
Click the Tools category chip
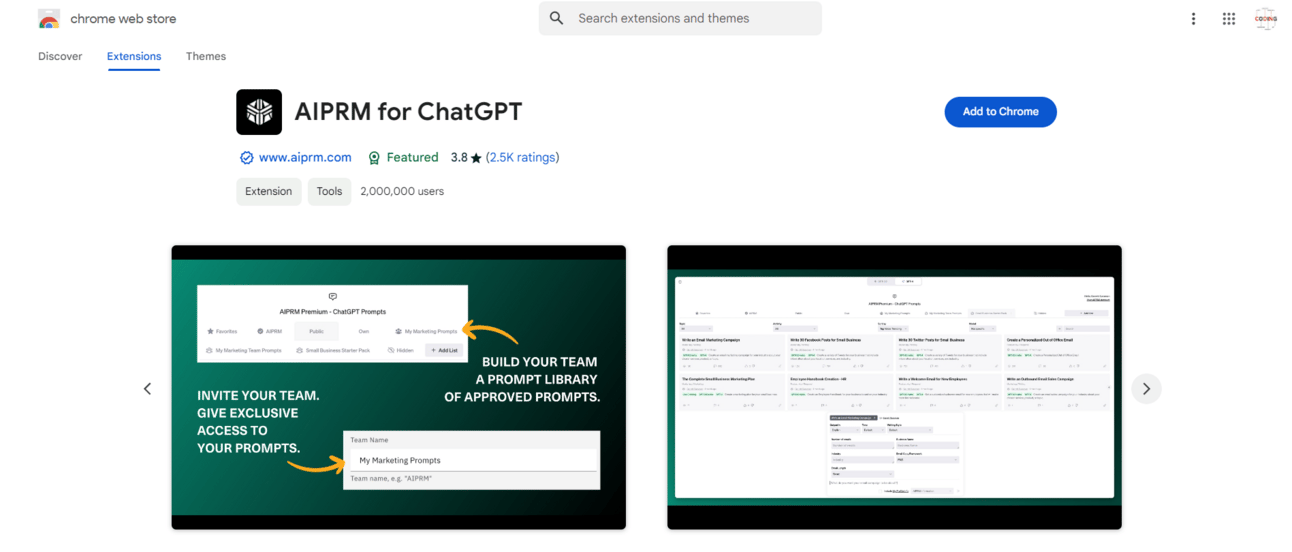point(329,191)
